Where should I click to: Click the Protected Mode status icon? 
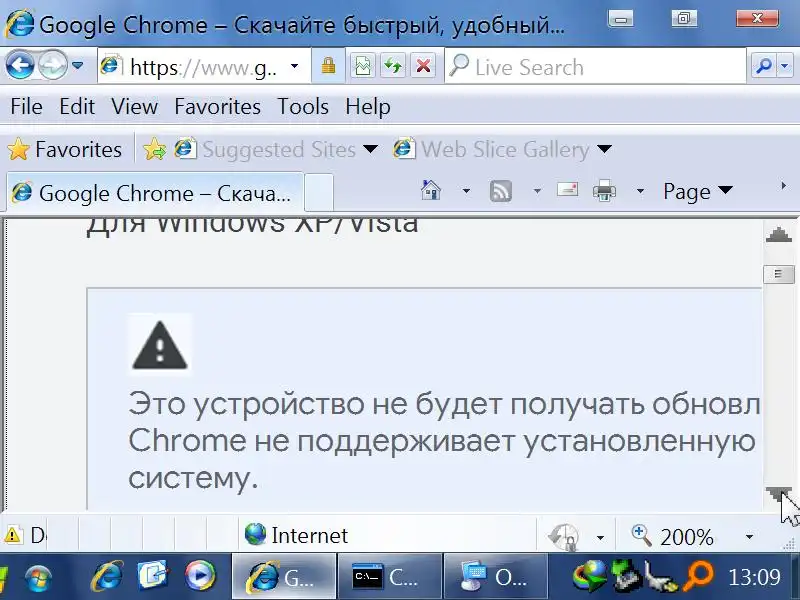563,537
